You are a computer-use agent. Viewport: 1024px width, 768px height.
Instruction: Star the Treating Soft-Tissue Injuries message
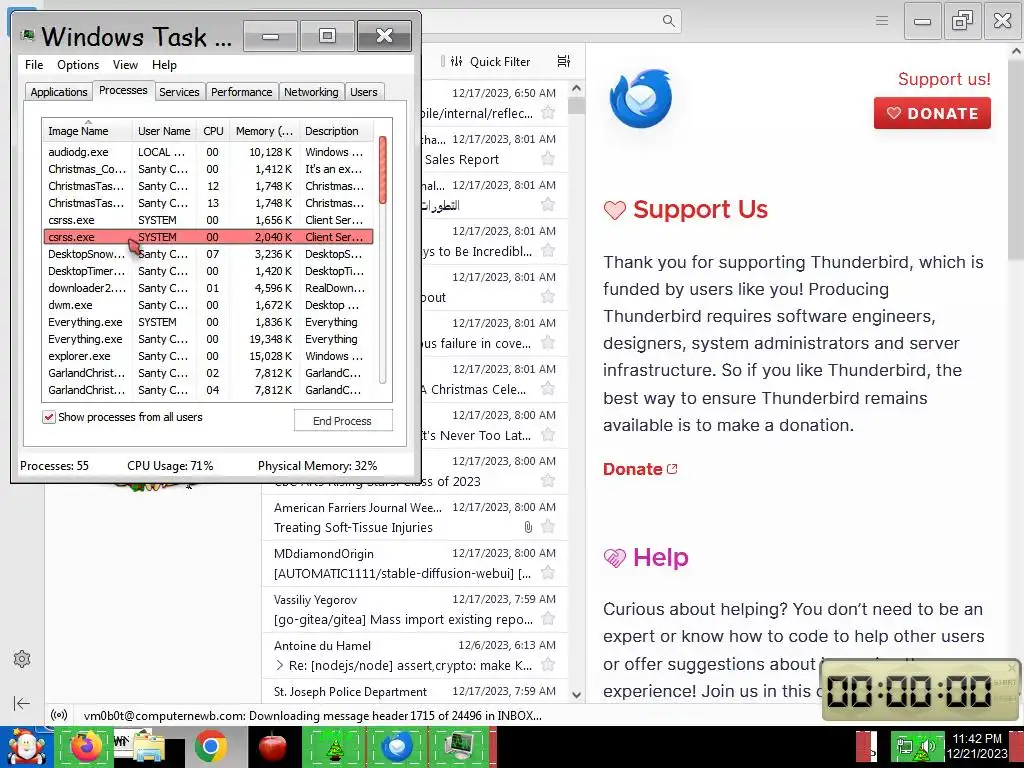click(548, 526)
